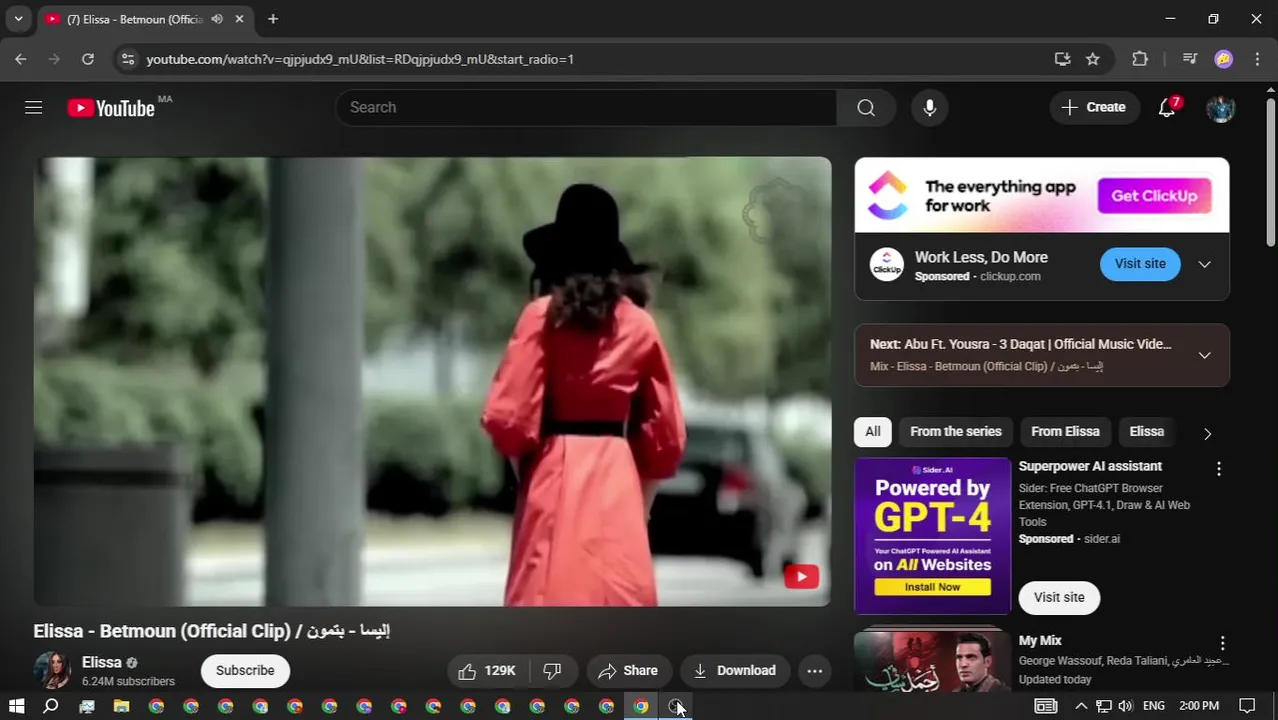The image size is (1278, 720).
Task: Open Chrome extensions puzzle icon
Action: coord(1140,59)
